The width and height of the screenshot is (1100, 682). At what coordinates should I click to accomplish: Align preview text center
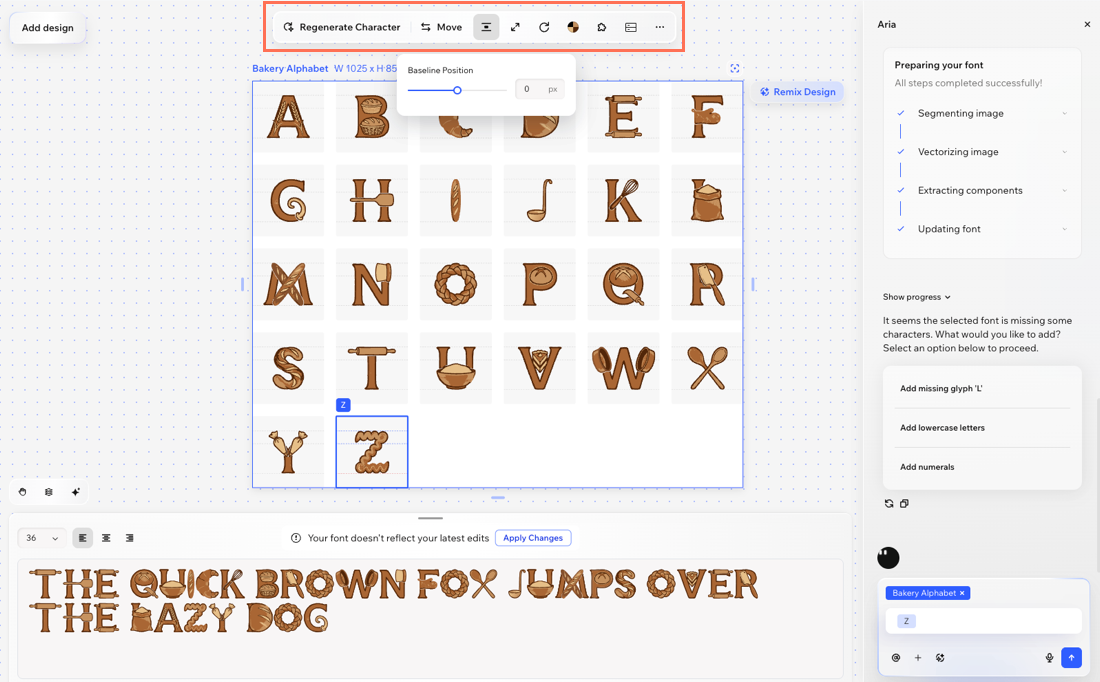coord(106,538)
